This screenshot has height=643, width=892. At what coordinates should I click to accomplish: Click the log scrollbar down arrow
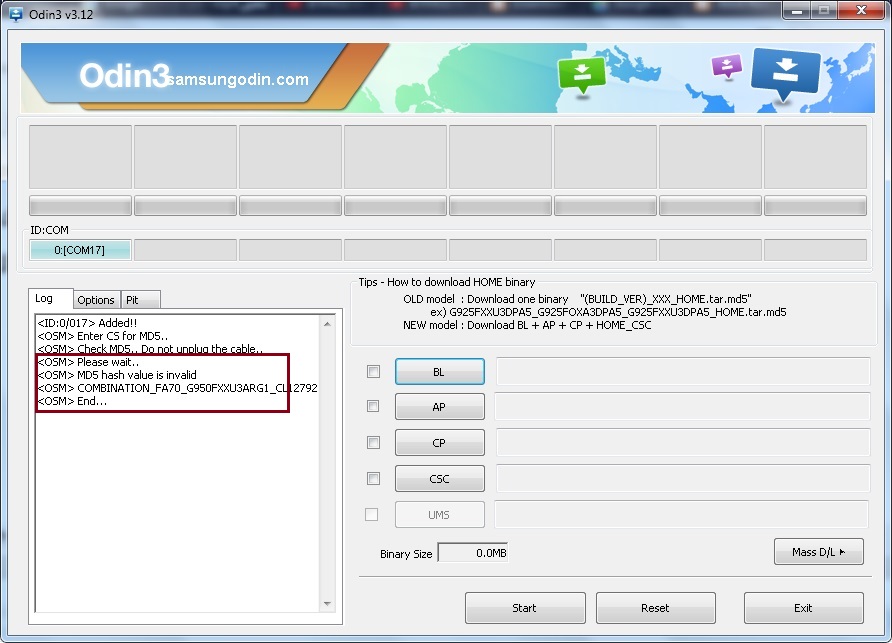coord(327,604)
